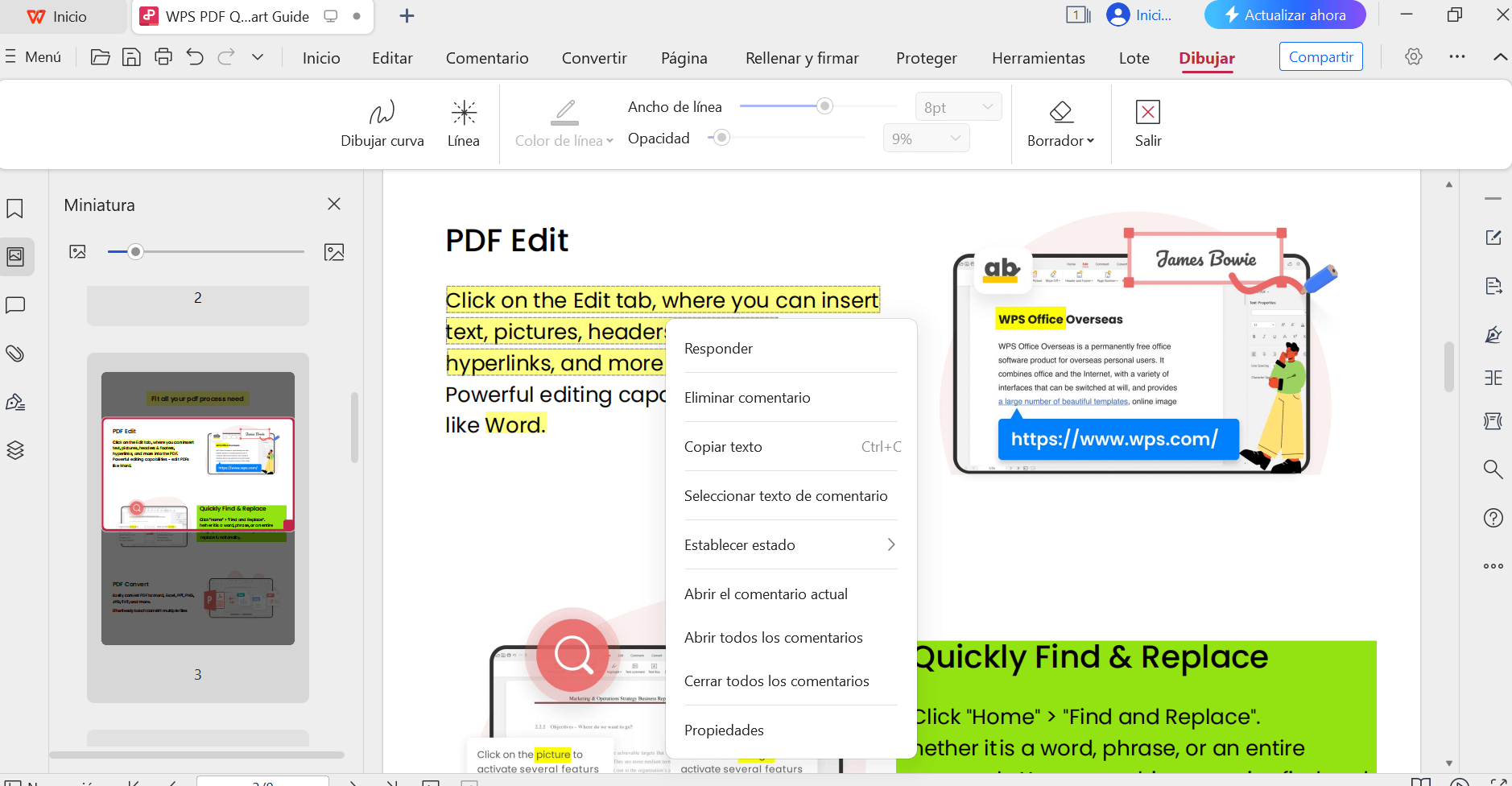Click the Compartir button

(1320, 57)
